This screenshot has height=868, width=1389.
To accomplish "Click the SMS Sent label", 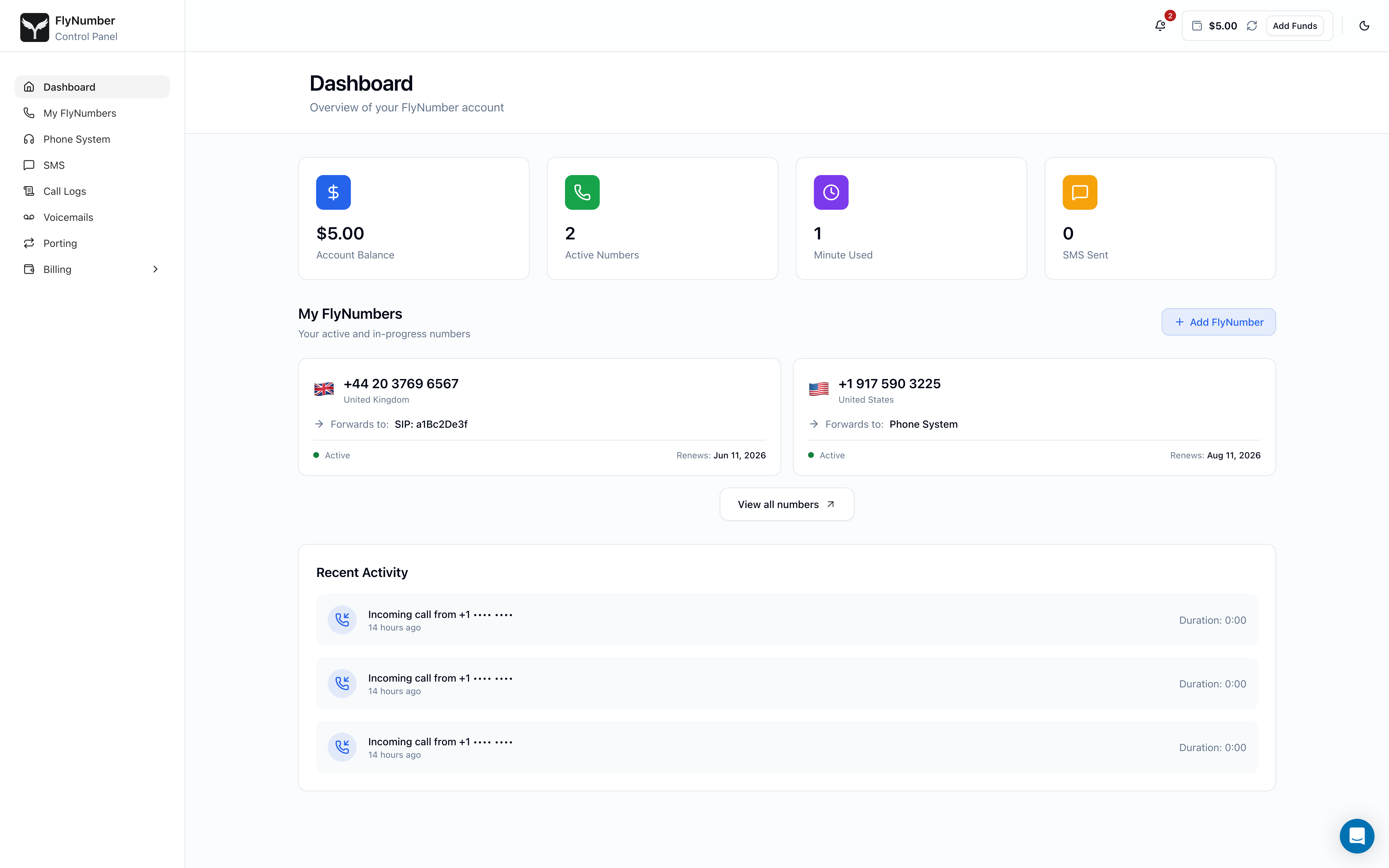I will [1085, 255].
